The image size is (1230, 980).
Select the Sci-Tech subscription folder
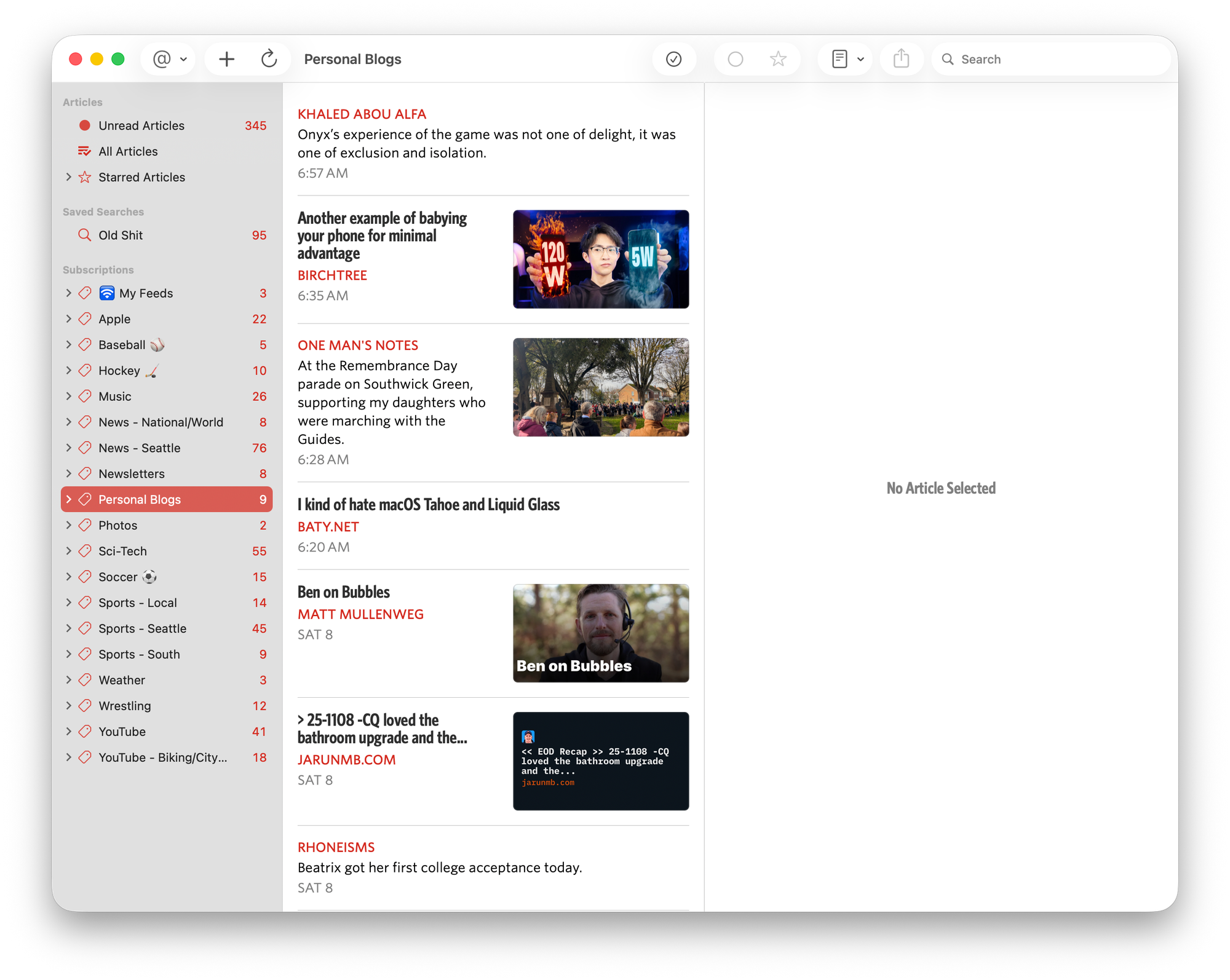(x=122, y=551)
